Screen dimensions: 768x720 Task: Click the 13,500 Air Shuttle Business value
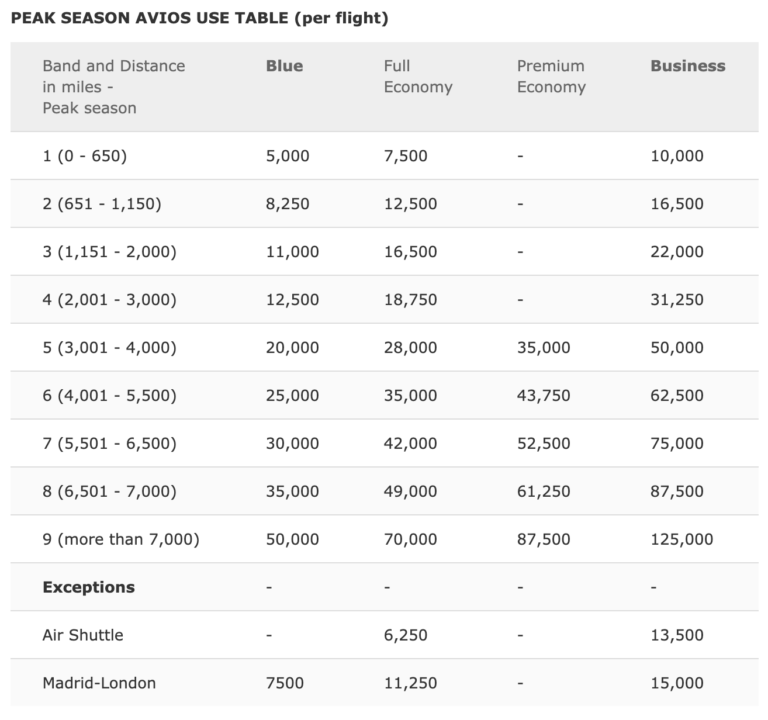pos(677,635)
